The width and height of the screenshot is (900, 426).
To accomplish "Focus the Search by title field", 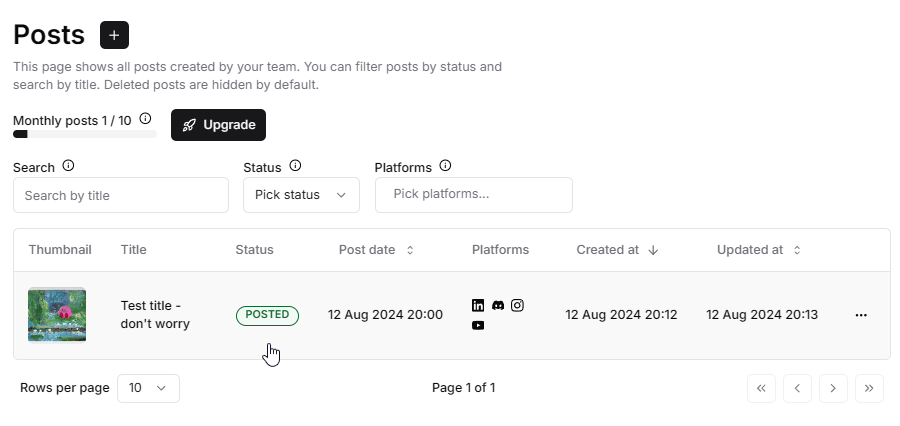I will pos(121,195).
